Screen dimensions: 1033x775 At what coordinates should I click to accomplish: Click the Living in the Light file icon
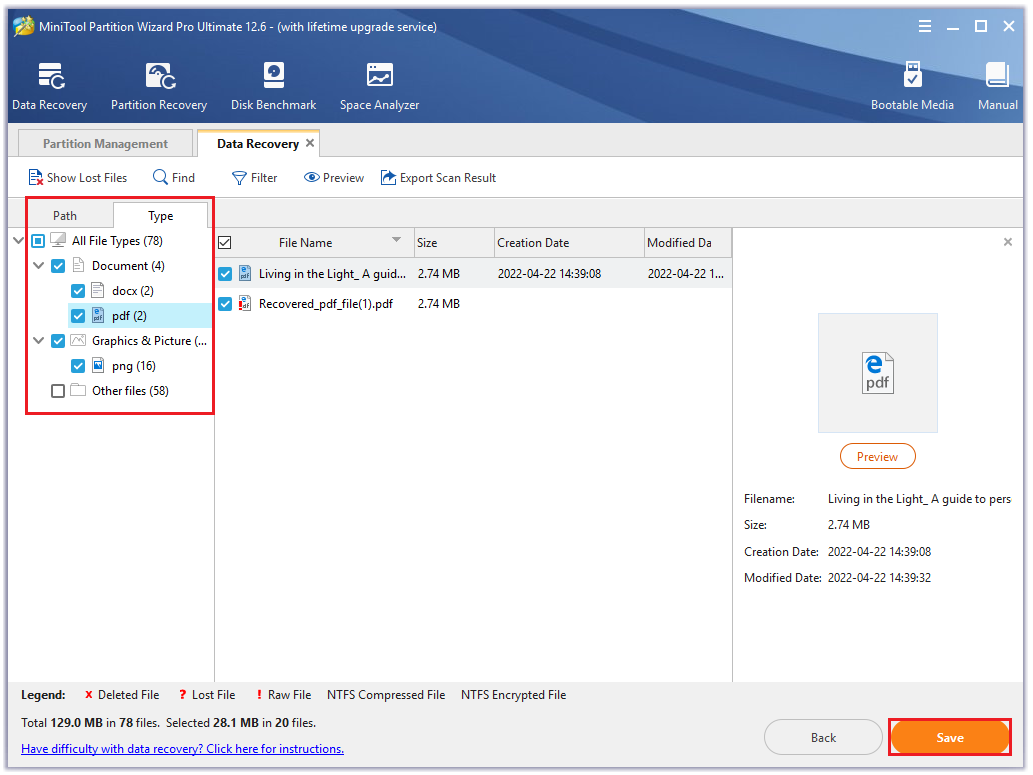coord(244,273)
